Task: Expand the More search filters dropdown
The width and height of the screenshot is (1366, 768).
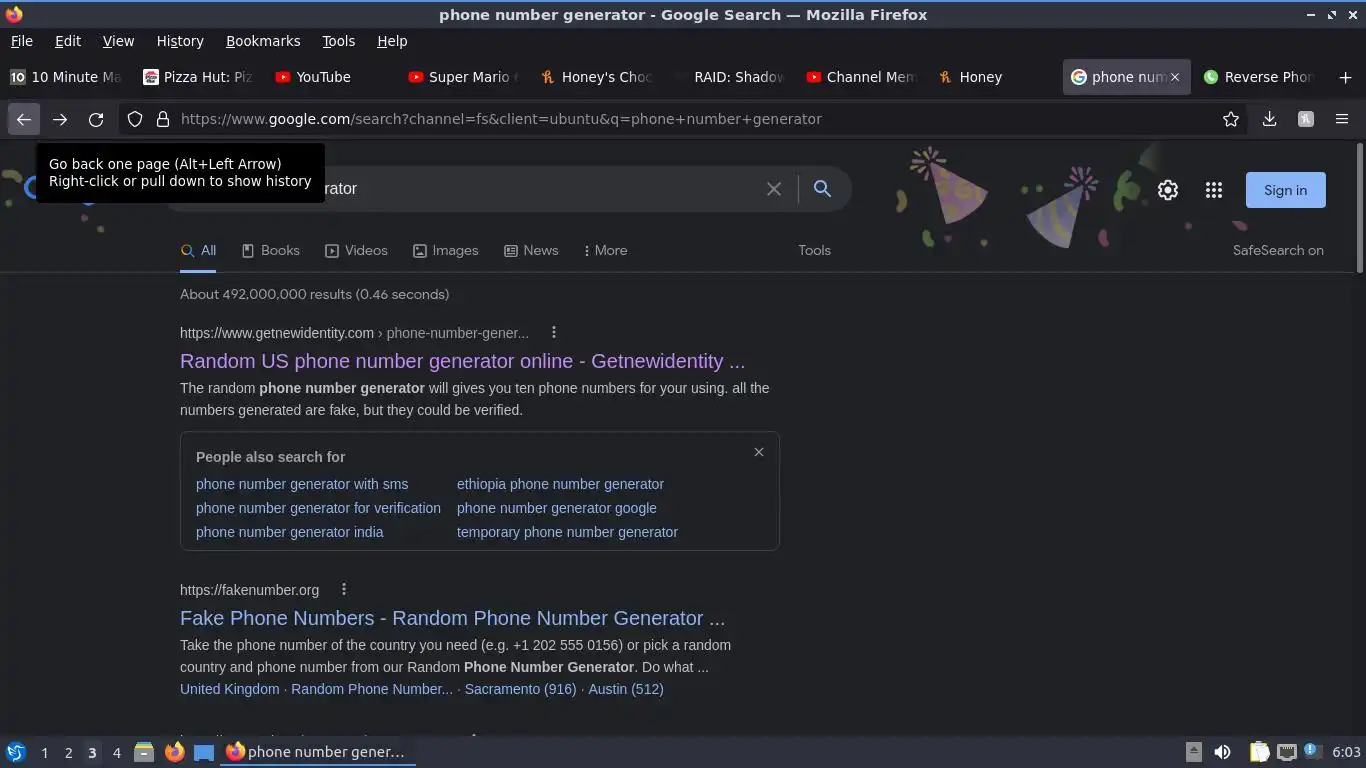Action: coord(606,250)
